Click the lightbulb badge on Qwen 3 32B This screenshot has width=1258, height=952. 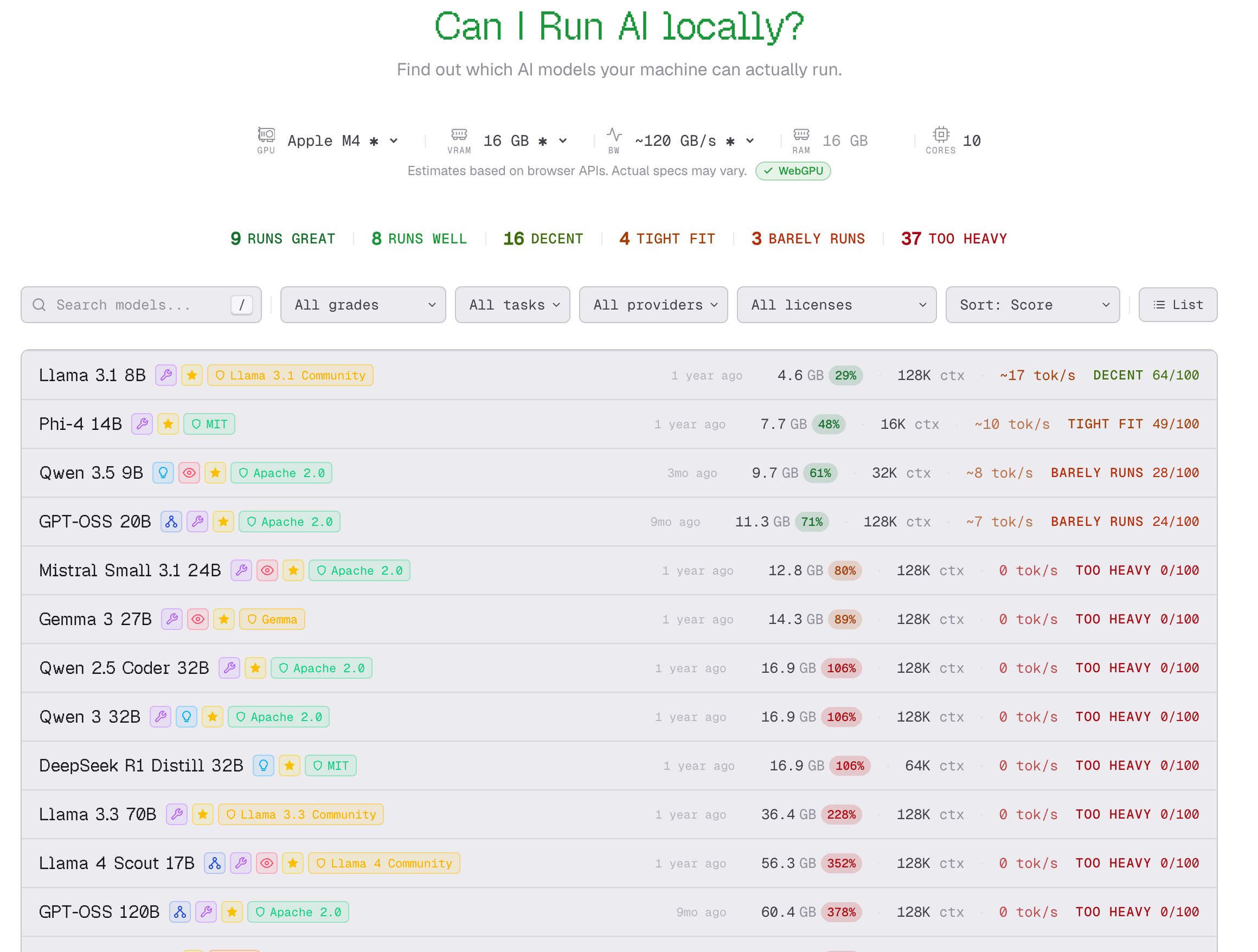point(187,717)
